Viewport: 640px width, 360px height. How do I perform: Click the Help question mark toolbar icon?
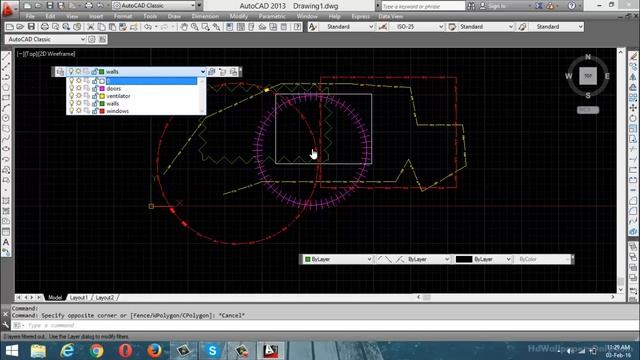pyautogui.click(x=298, y=27)
